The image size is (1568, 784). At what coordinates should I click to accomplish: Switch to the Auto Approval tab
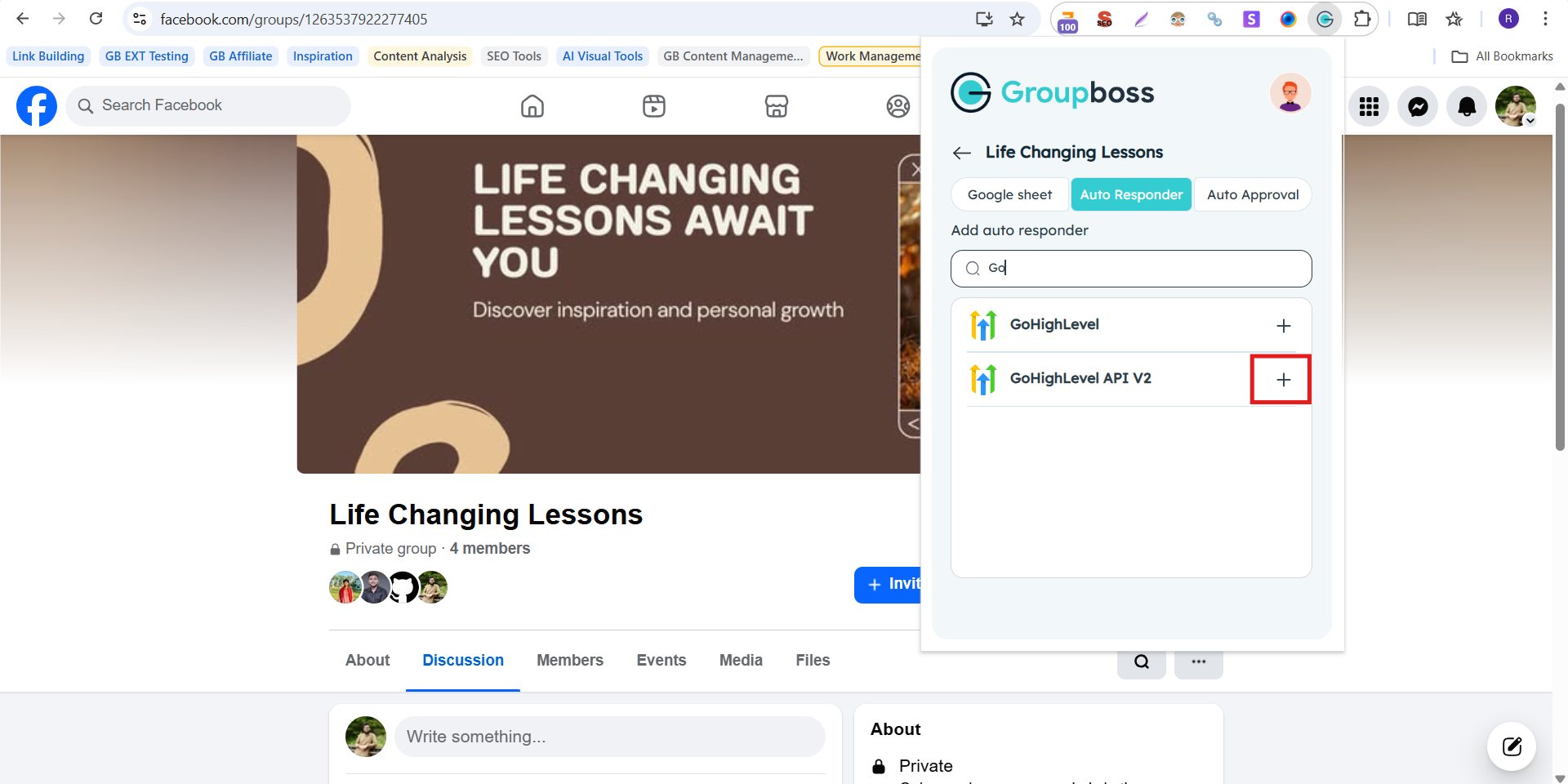point(1252,194)
